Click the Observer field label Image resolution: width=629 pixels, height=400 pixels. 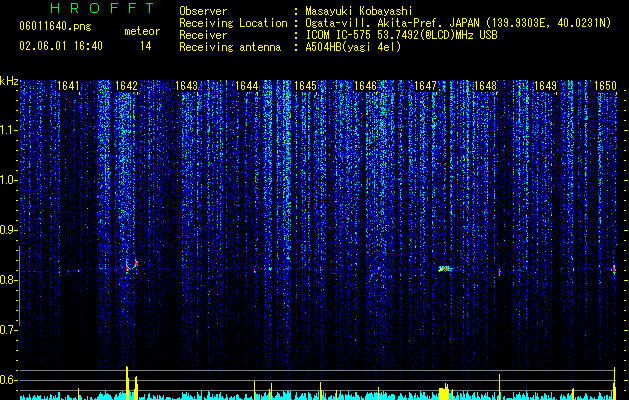coord(203,11)
